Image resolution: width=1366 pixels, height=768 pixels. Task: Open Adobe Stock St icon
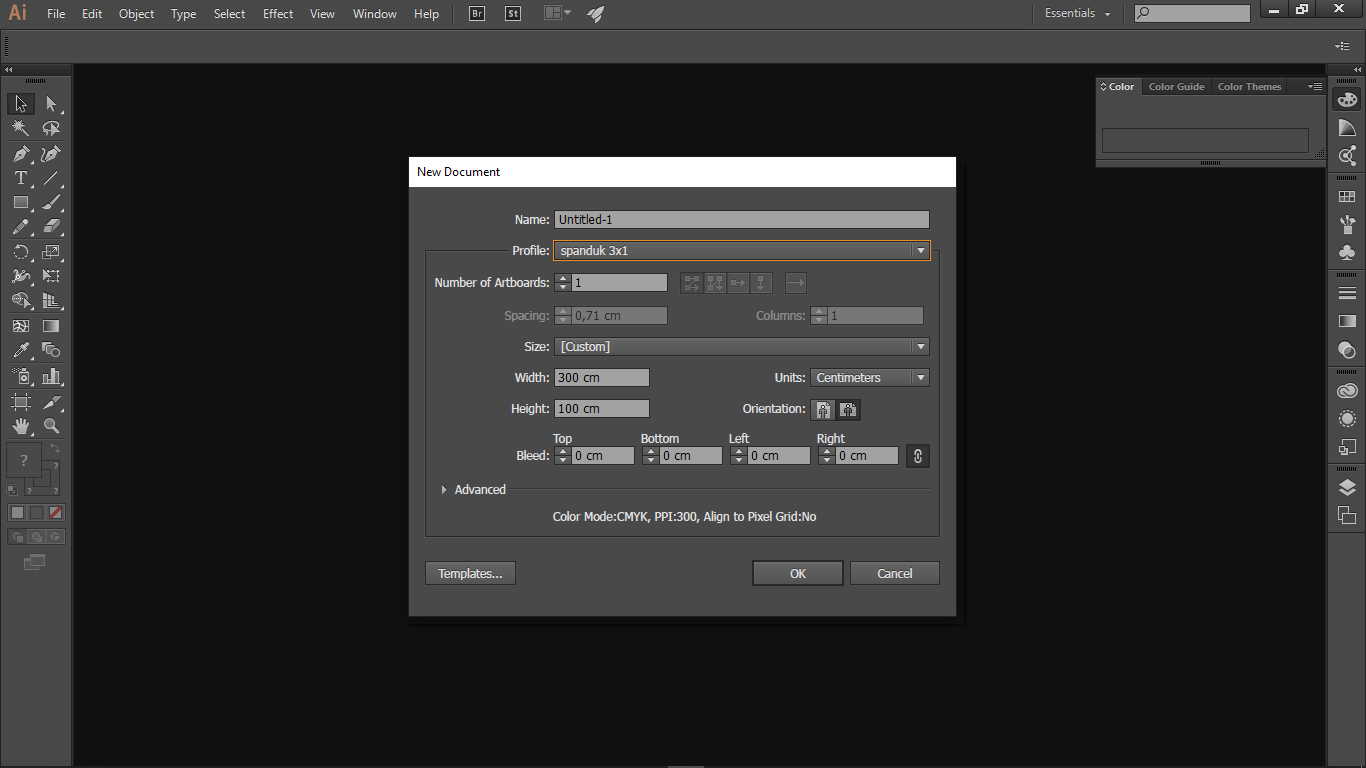[x=513, y=14]
